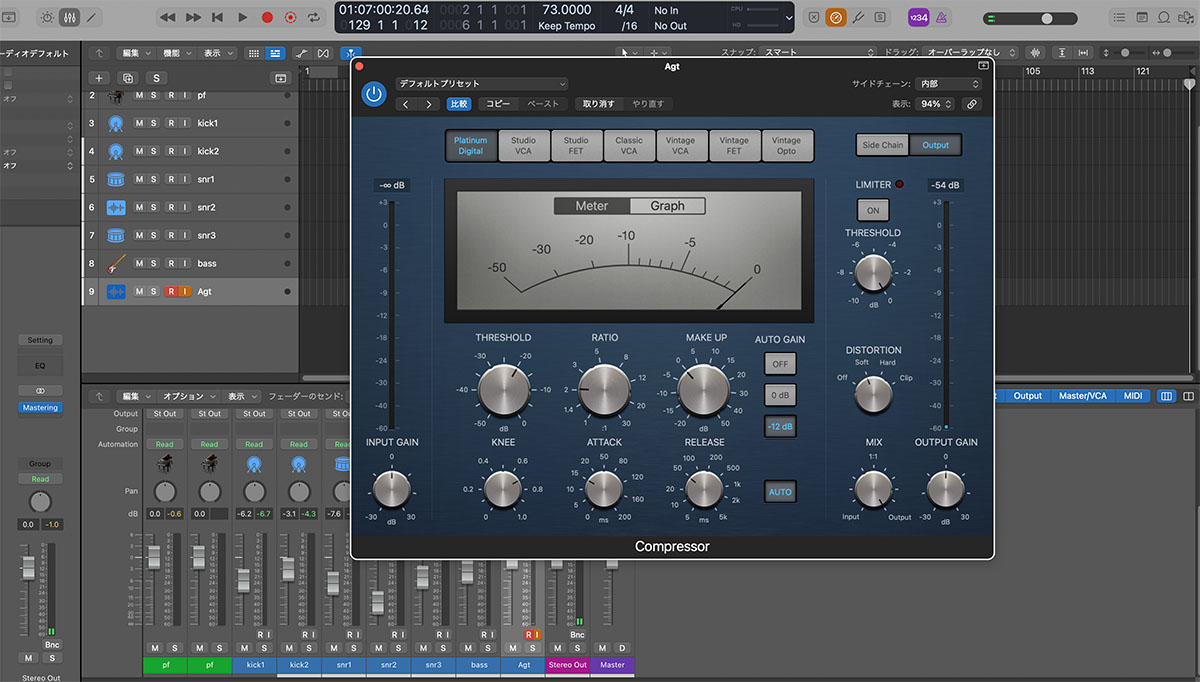The width and height of the screenshot is (1200, 682).
Task: Click the add track plus icon
Action: click(98, 78)
